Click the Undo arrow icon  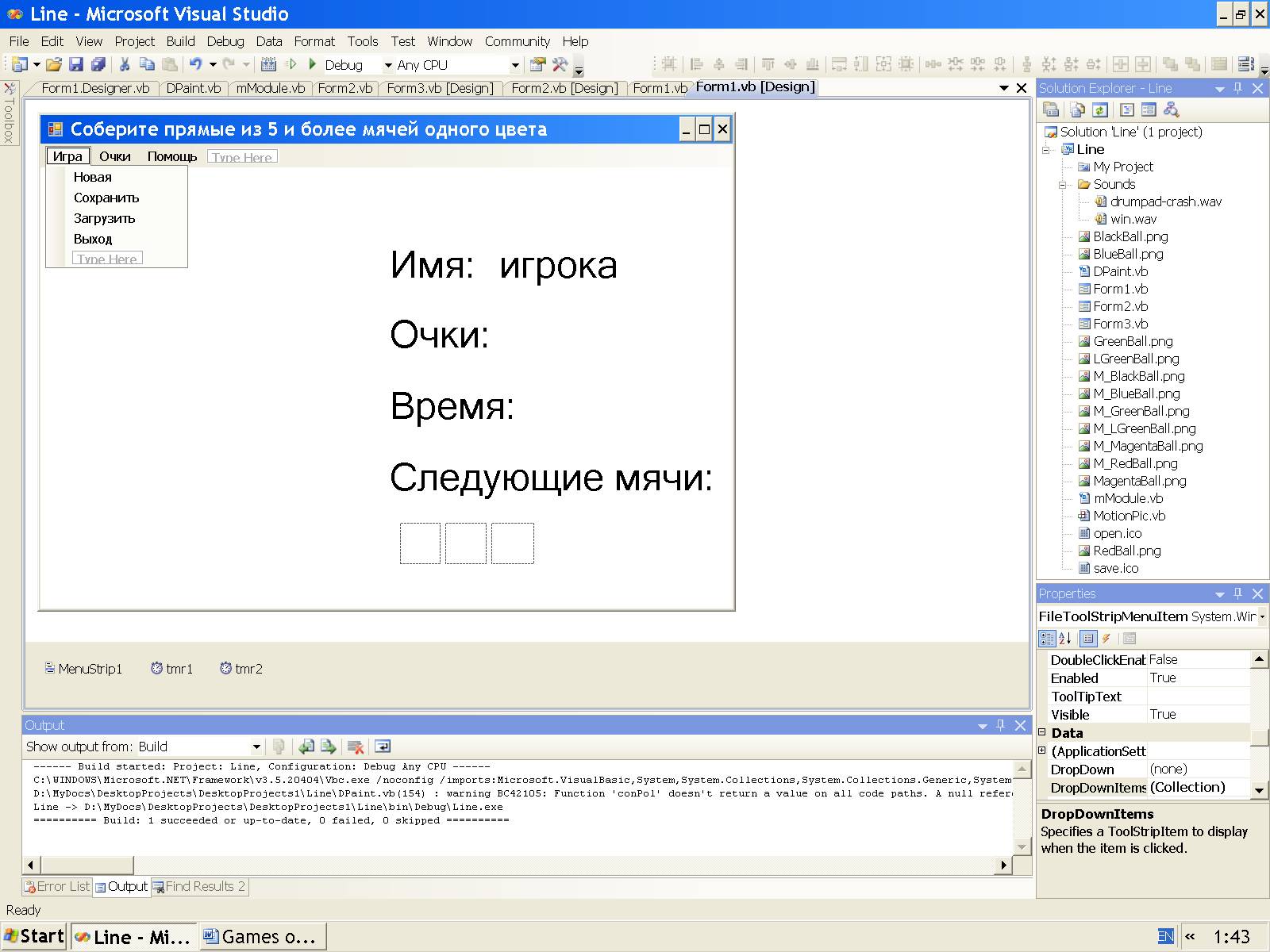click(195, 65)
